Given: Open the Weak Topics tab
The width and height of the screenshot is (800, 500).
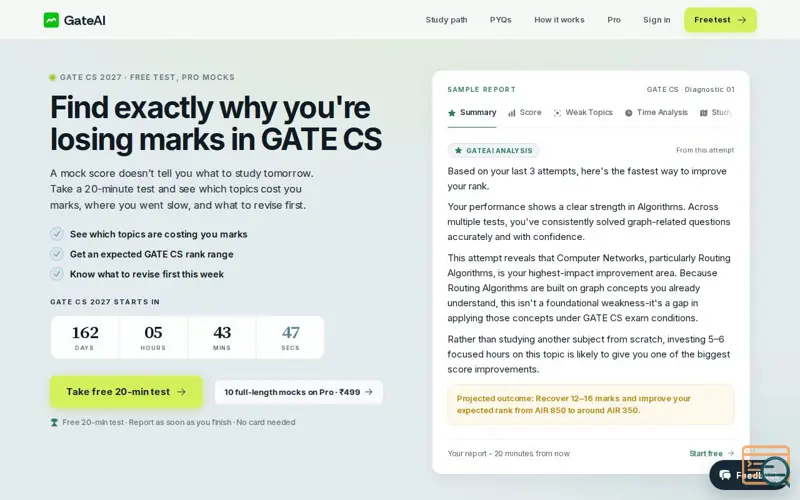Looking at the screenshot, I should pos(583,113).
